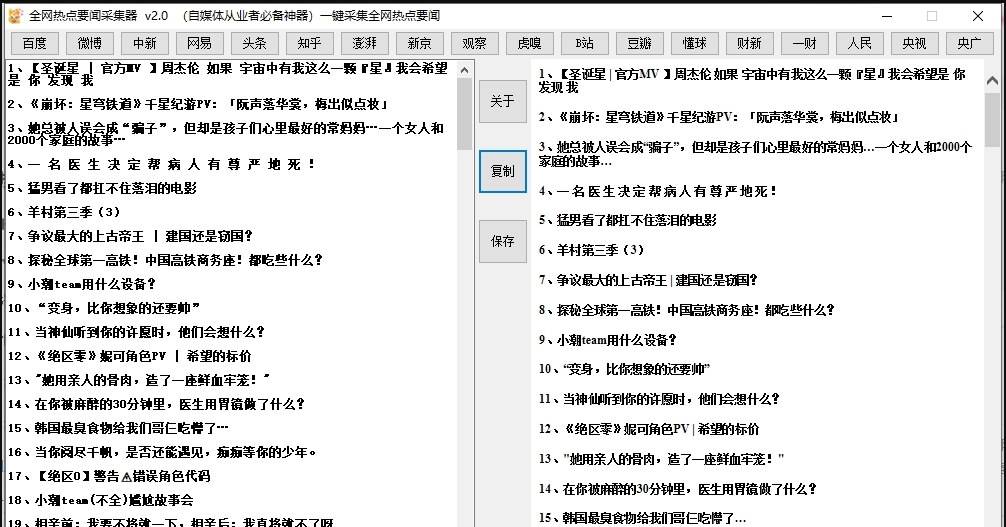Click right panel line 7 争议最大的上古帝王
The width and height of the screenshot is (1006, 527).
(649, 281)
